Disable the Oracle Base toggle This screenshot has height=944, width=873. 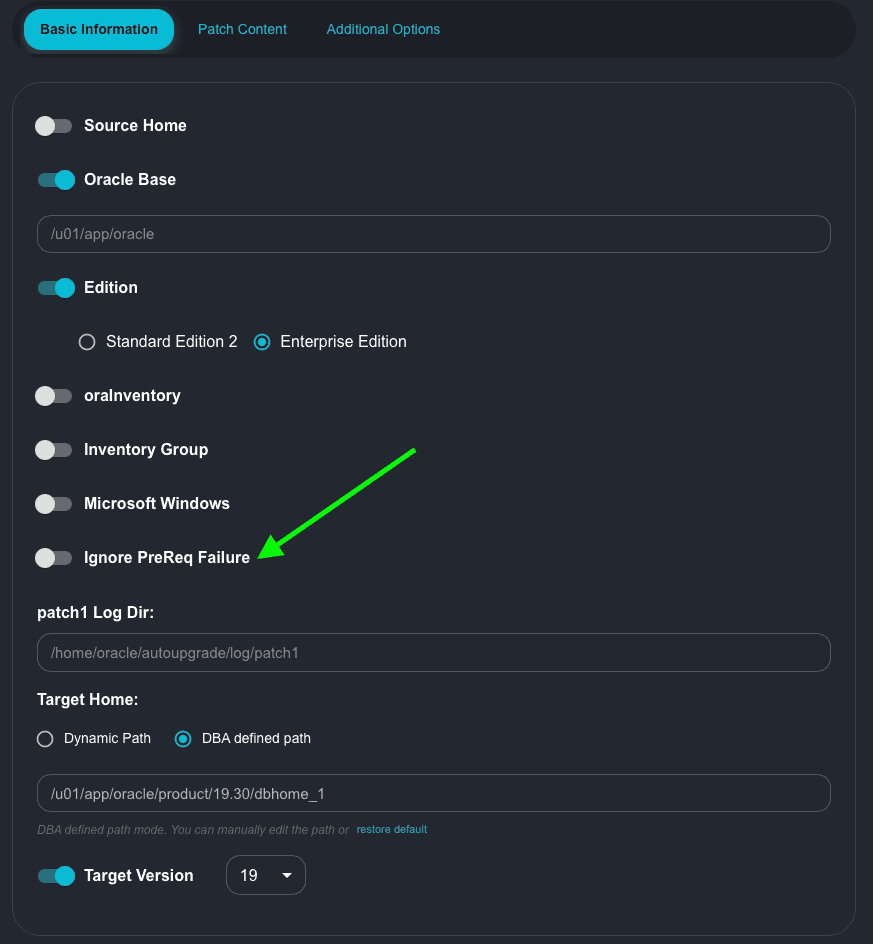click(56, 180)
